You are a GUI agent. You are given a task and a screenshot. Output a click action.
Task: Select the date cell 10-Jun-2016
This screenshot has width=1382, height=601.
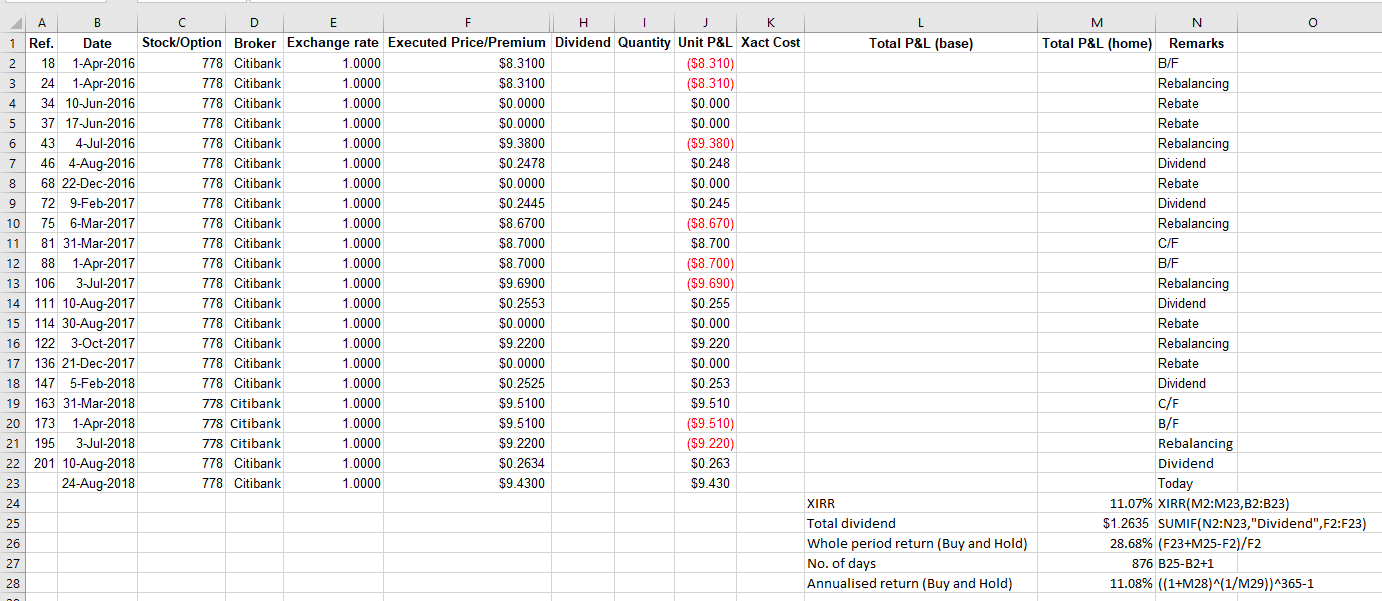pos(97,103)
